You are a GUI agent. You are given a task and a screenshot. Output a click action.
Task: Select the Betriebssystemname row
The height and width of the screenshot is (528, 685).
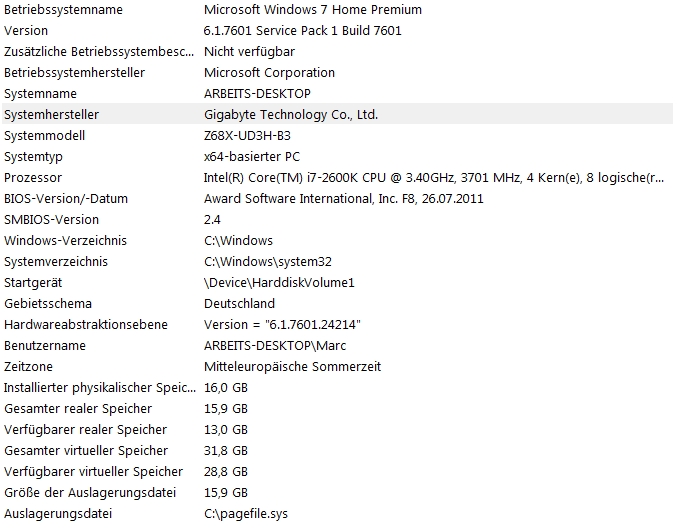pos(337,10)
